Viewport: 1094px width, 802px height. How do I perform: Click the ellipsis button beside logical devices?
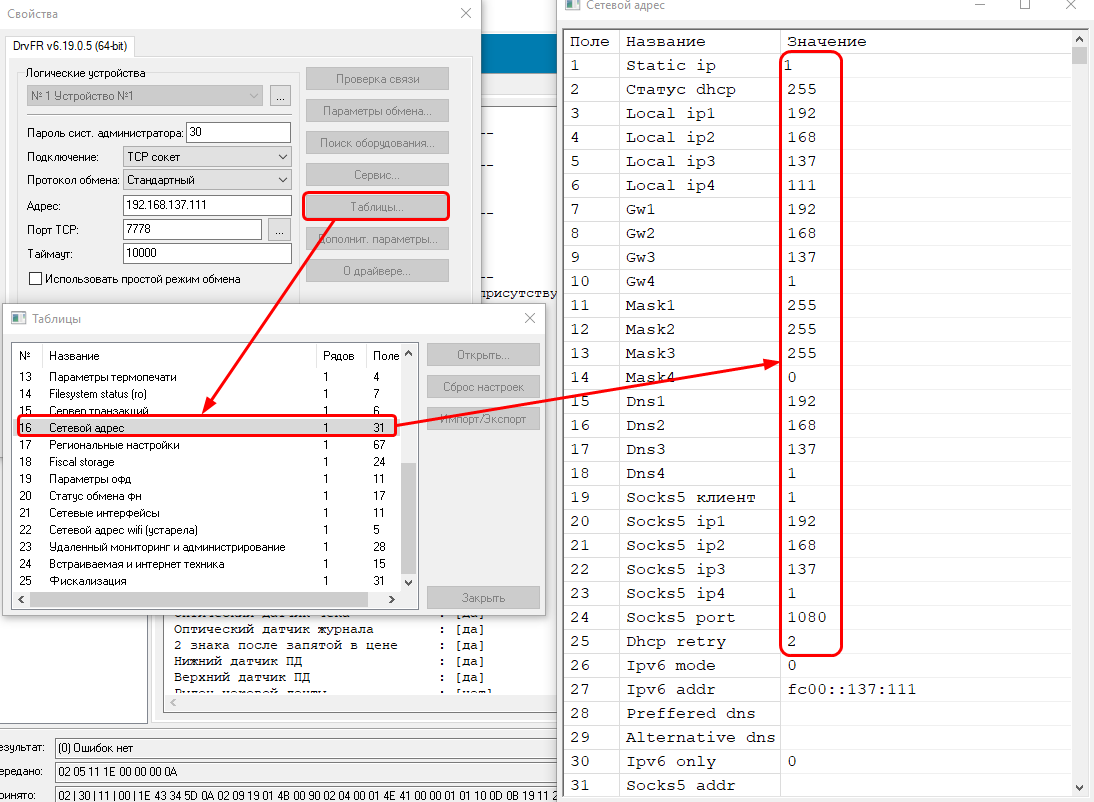pos(280,96)
